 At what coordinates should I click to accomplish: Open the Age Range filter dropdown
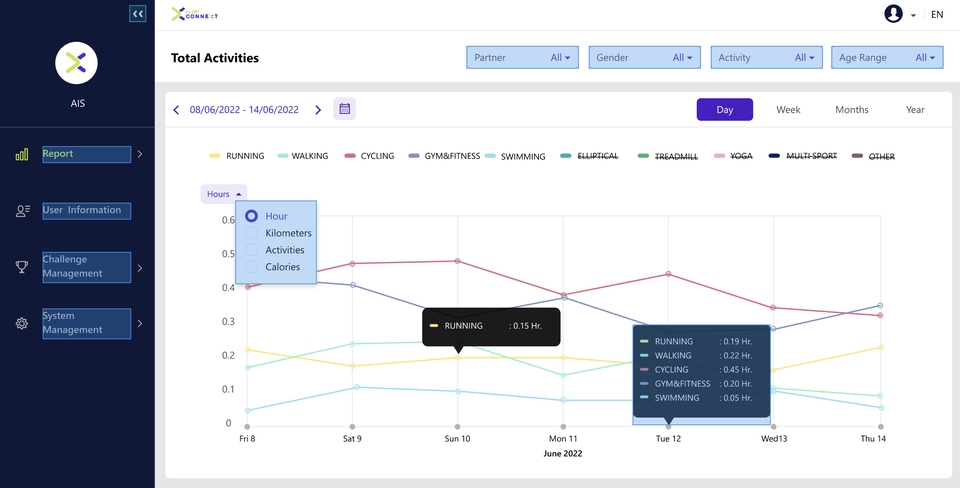coord(887,58)
